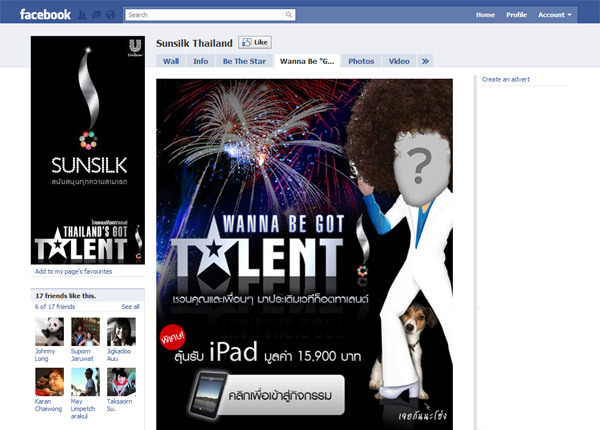The width and height of the screenshot is (600, 430).
Task: Open 6 of 17 friends link
Action: [55, 306]
